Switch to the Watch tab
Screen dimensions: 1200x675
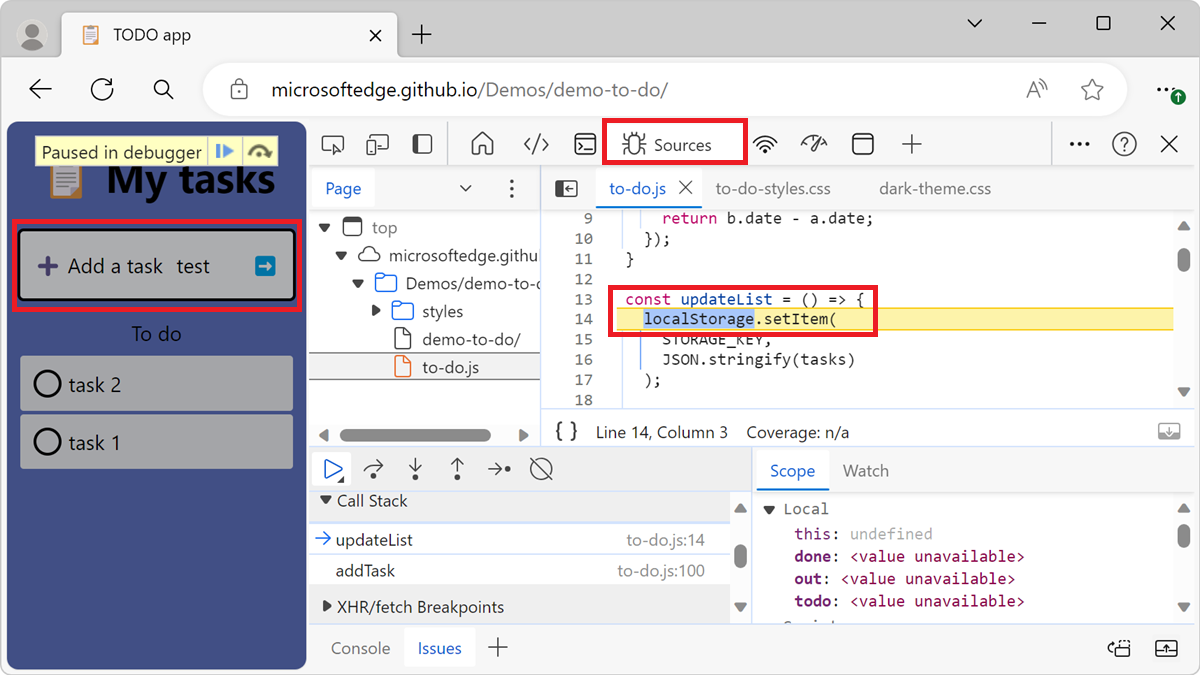point(866,470)
